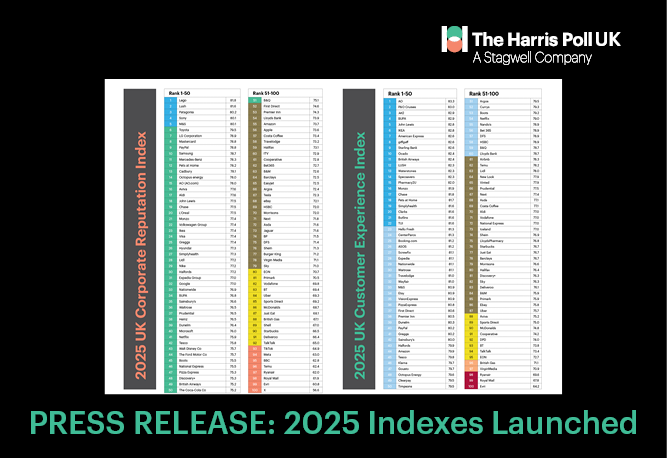
Task: Select the 'The Coca-Cola Co' row
Action: click(202, 390)
